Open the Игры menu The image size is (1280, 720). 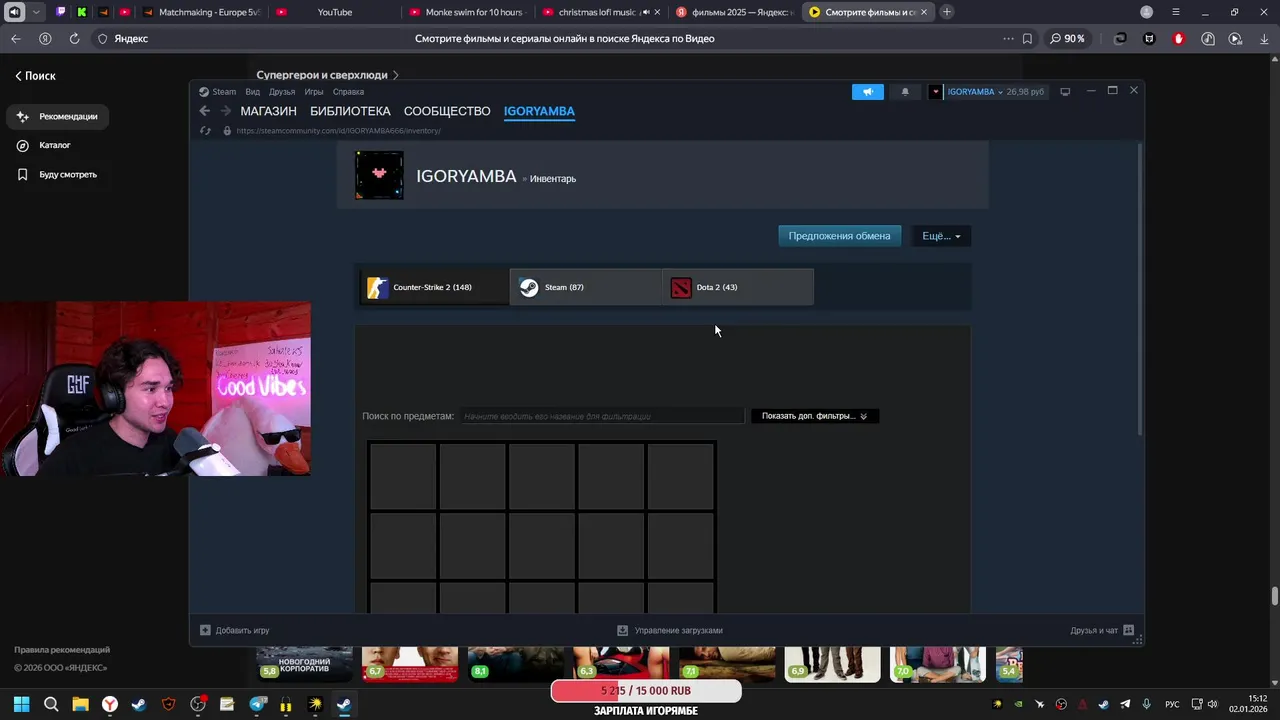click(314, 92)
